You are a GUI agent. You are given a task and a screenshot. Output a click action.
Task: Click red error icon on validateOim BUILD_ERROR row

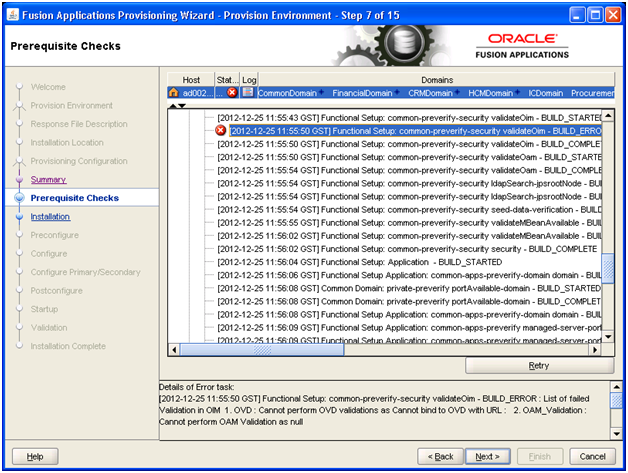[220, 131]
